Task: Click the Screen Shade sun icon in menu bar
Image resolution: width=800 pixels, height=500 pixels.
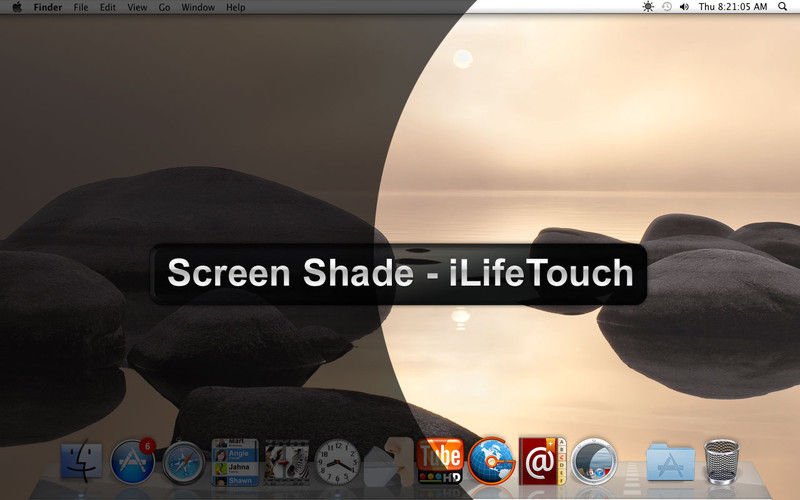Action: (648, 7)
